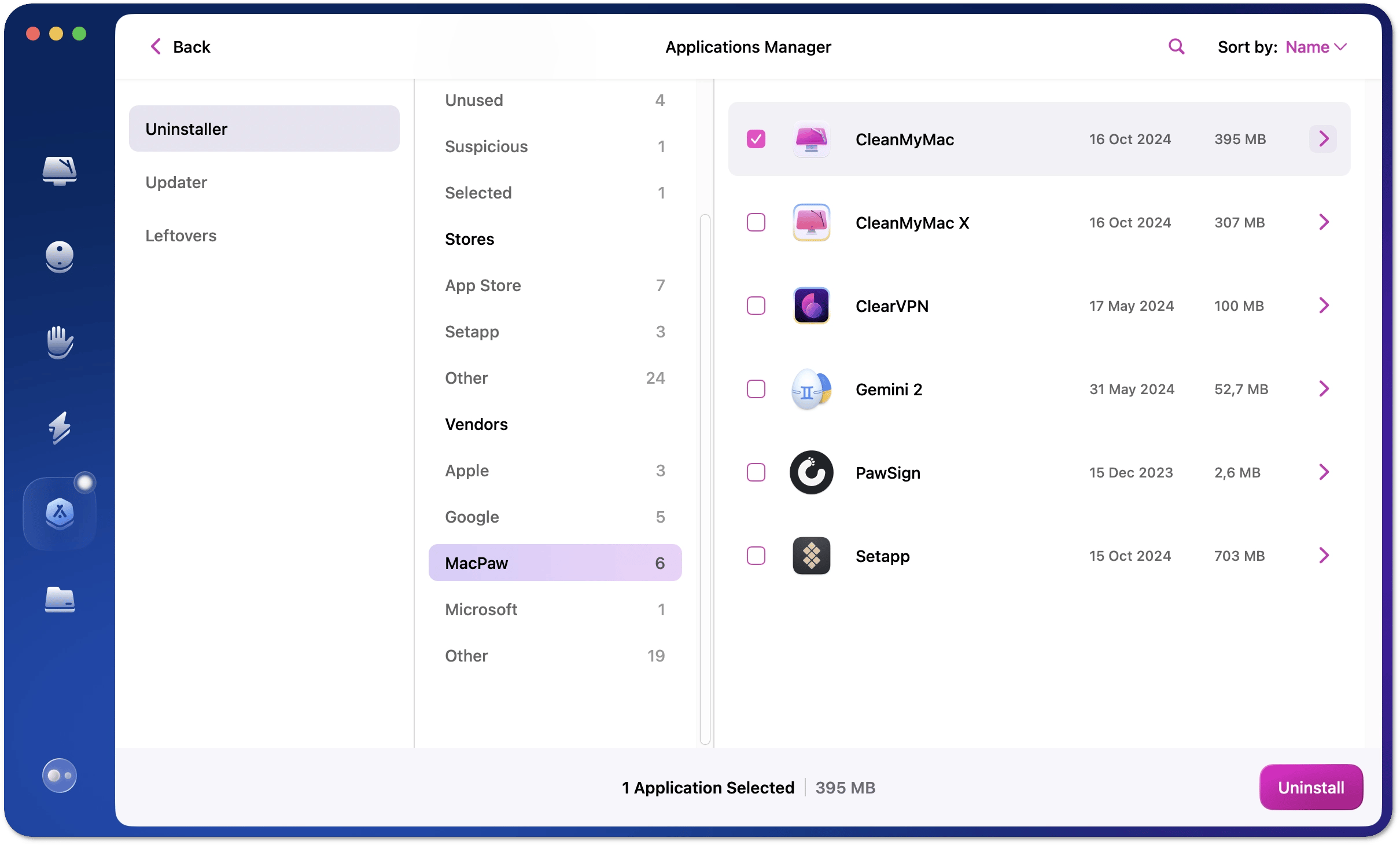This screenshot has height=845, width=1400.
Task: Click the Gemini 2 app icon
Action: tap(811, 389)
